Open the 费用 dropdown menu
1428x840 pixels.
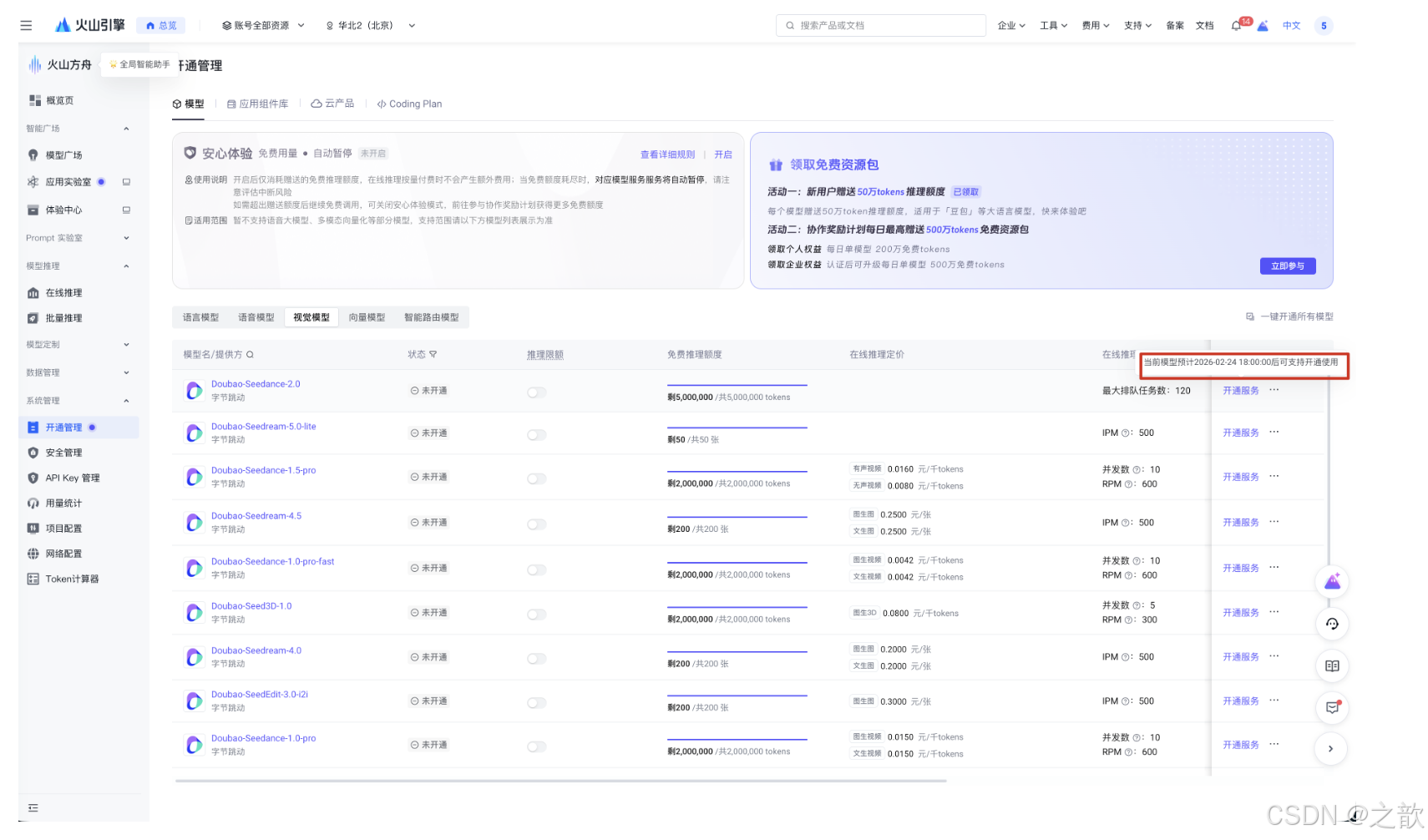1096,26
